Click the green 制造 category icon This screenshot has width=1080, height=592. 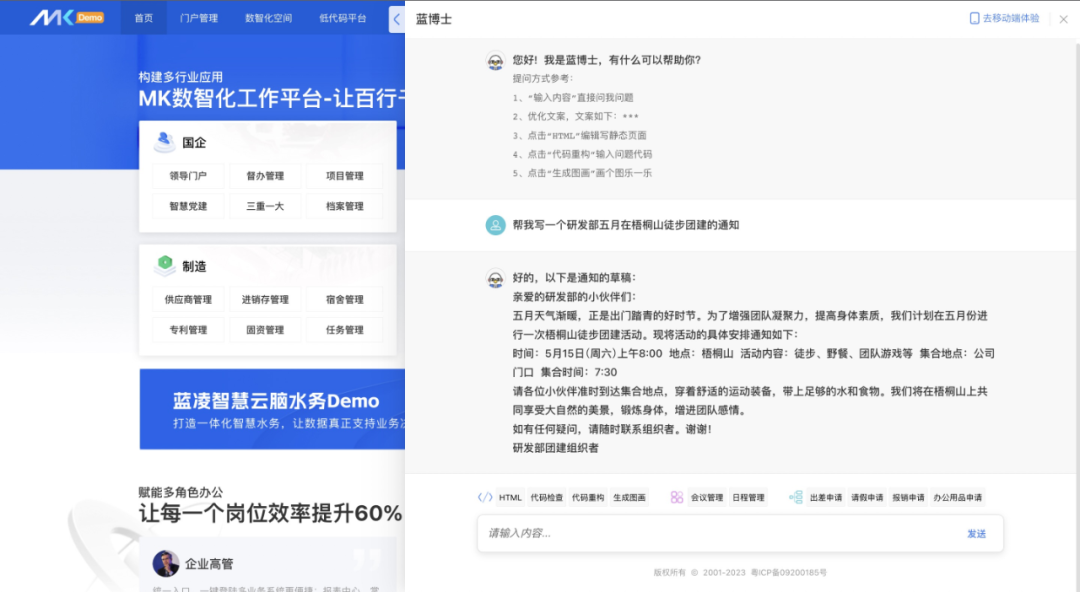click(x=165, y=266)
